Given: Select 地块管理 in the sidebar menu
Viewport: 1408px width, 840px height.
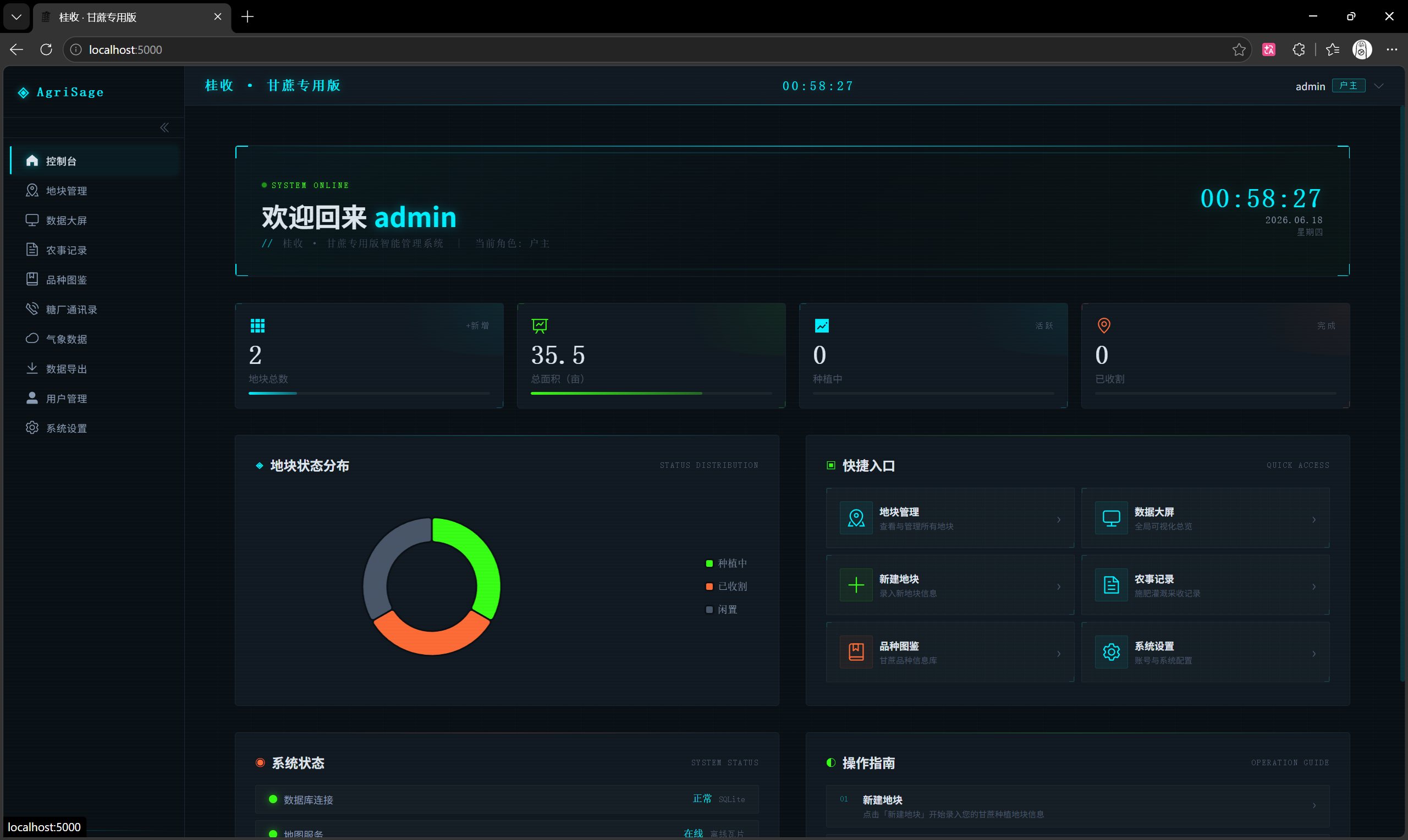Looking at the screenshot, I should tap(95, 191).
